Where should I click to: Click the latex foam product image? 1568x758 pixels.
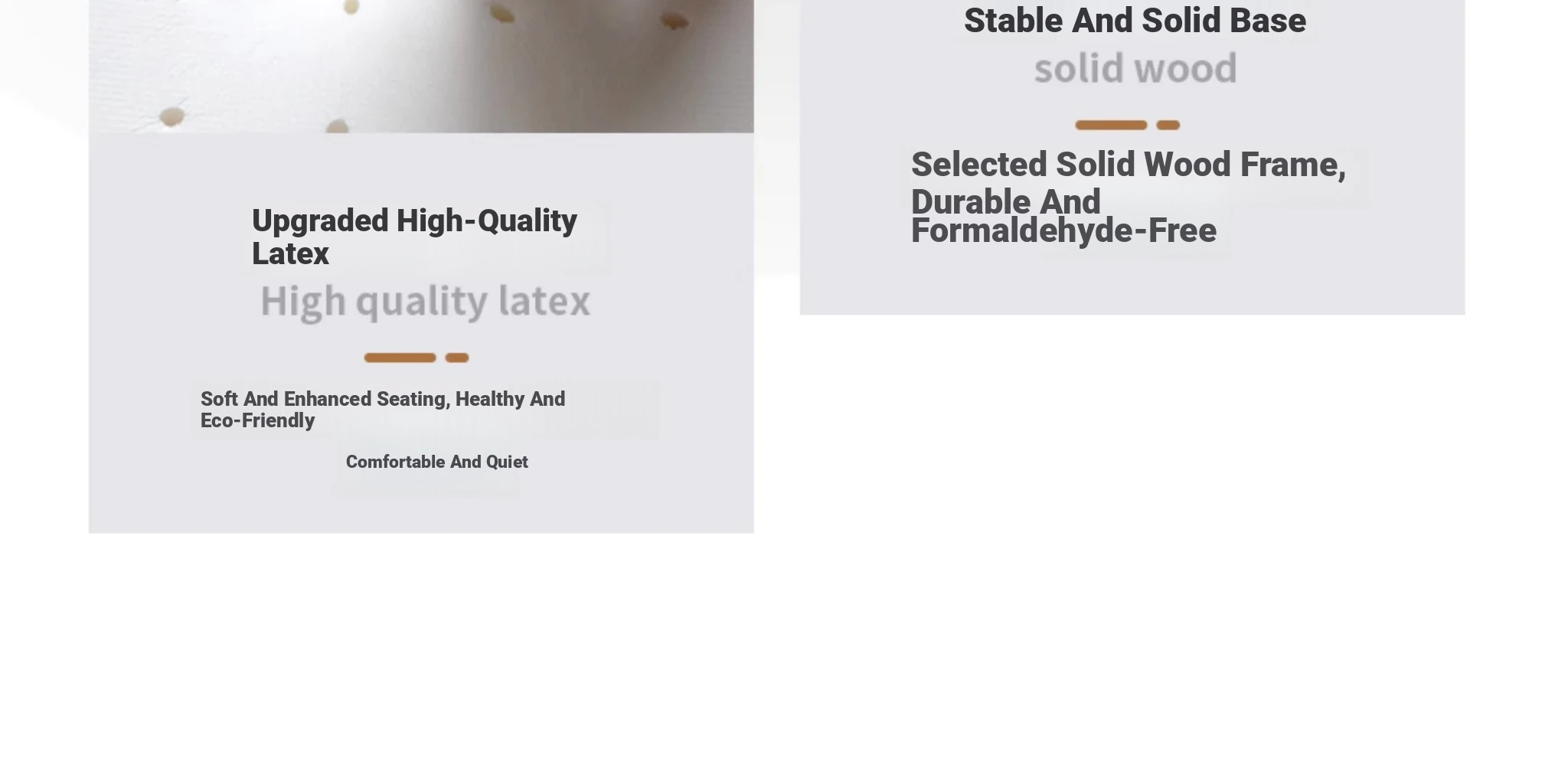click(x=421, y=66)
